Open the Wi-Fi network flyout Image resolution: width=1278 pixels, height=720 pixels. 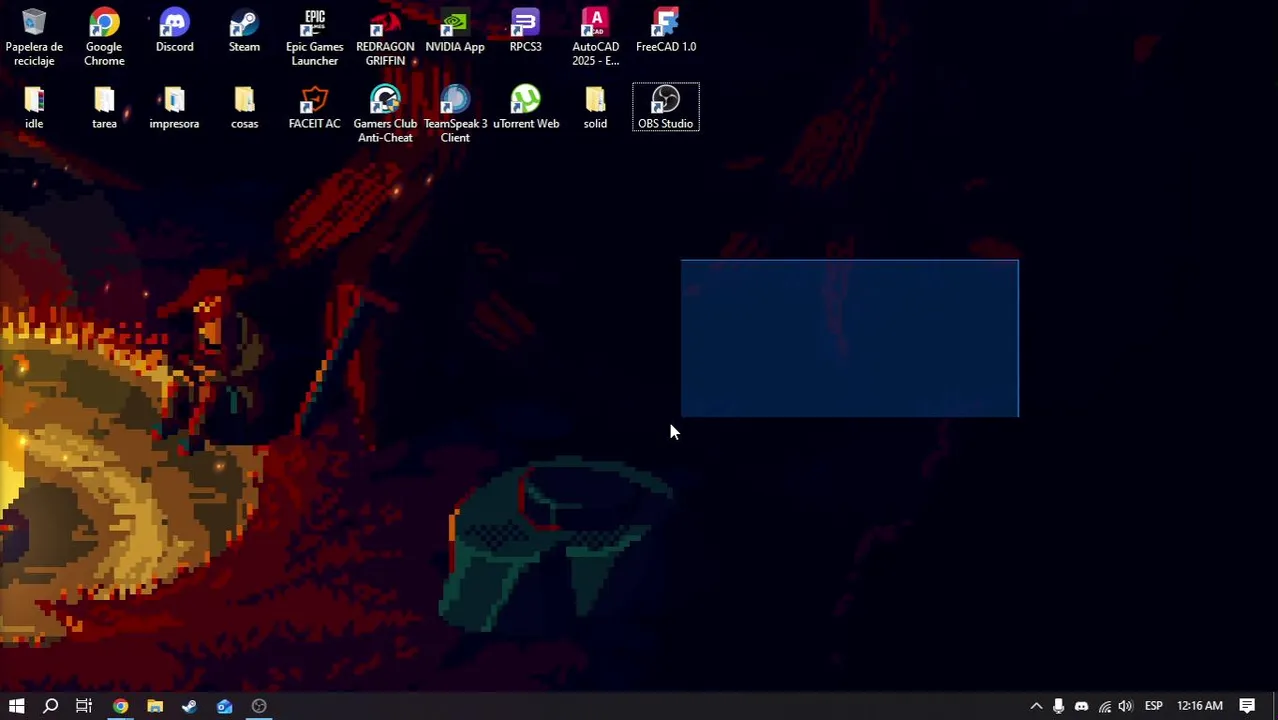pos(1104,706)
